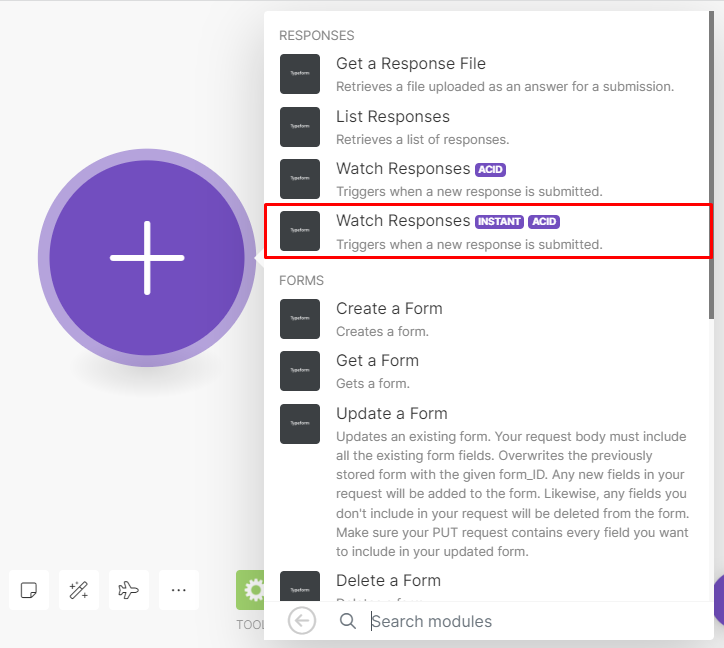Click the FORMS section heading
Image resolution: width=724 pixels, height=648 pixels.
click(302, 280)
